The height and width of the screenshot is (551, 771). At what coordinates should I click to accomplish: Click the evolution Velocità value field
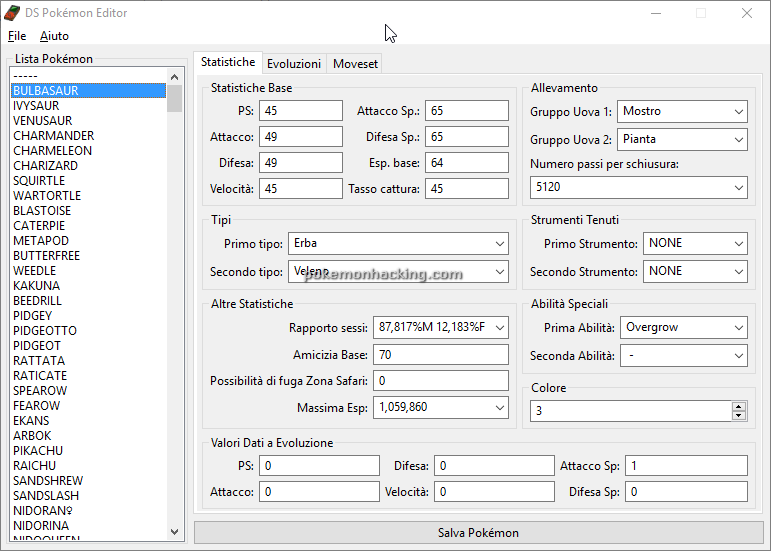(x=495, y=492)
